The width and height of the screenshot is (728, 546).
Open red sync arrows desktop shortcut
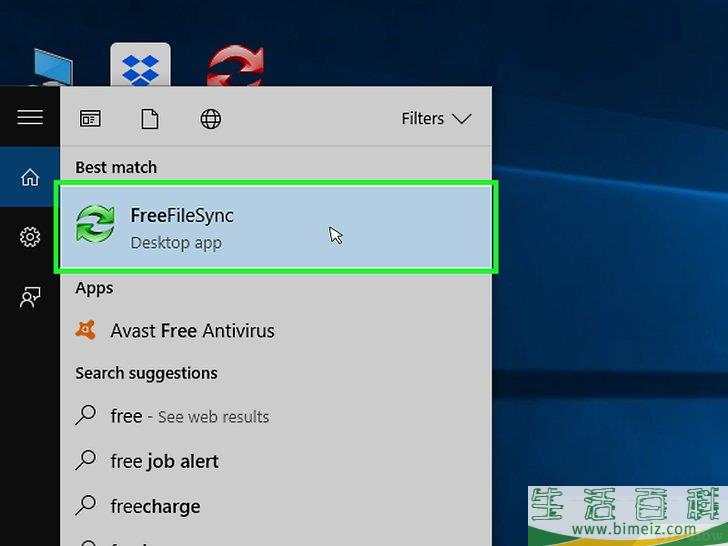point(236,66)
